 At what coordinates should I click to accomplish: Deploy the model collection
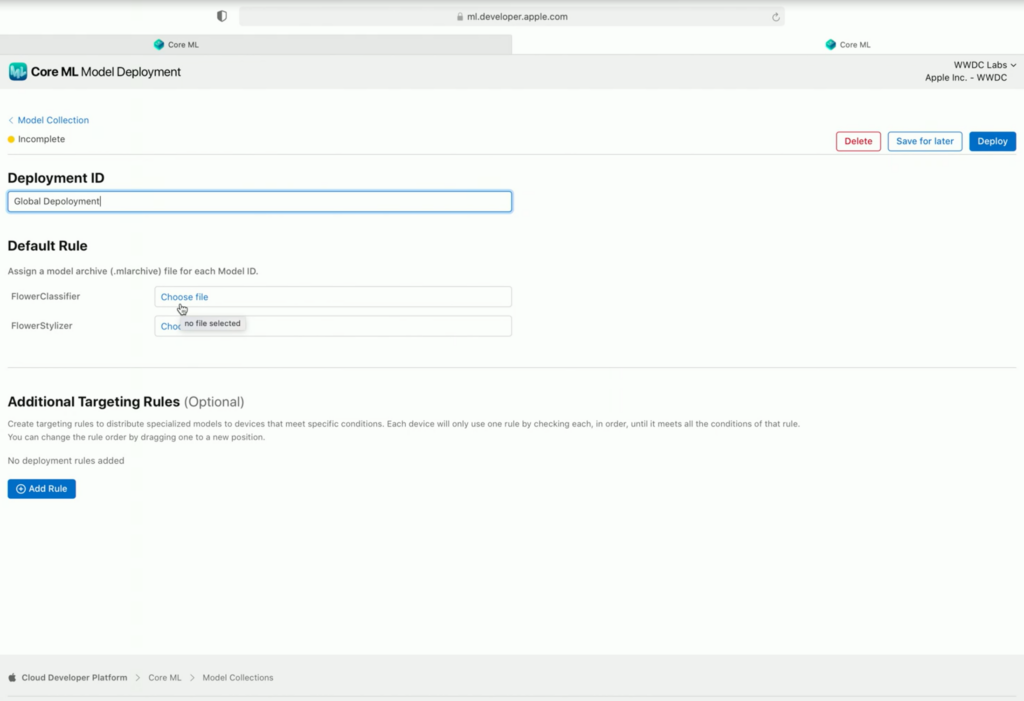point(992,141)
